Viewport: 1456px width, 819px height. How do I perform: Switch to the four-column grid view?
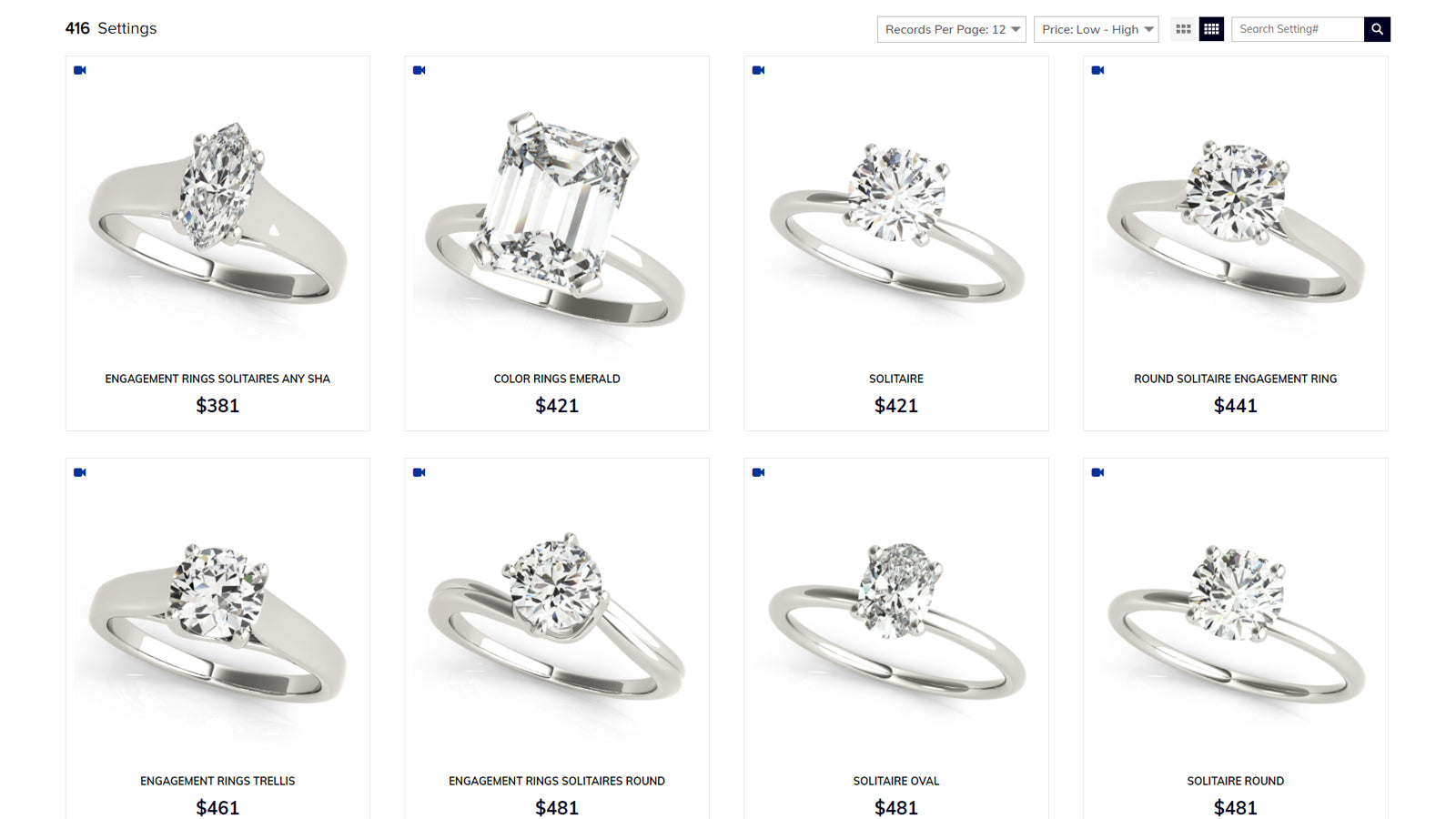pyautogui.click(x=1211, y=29)
